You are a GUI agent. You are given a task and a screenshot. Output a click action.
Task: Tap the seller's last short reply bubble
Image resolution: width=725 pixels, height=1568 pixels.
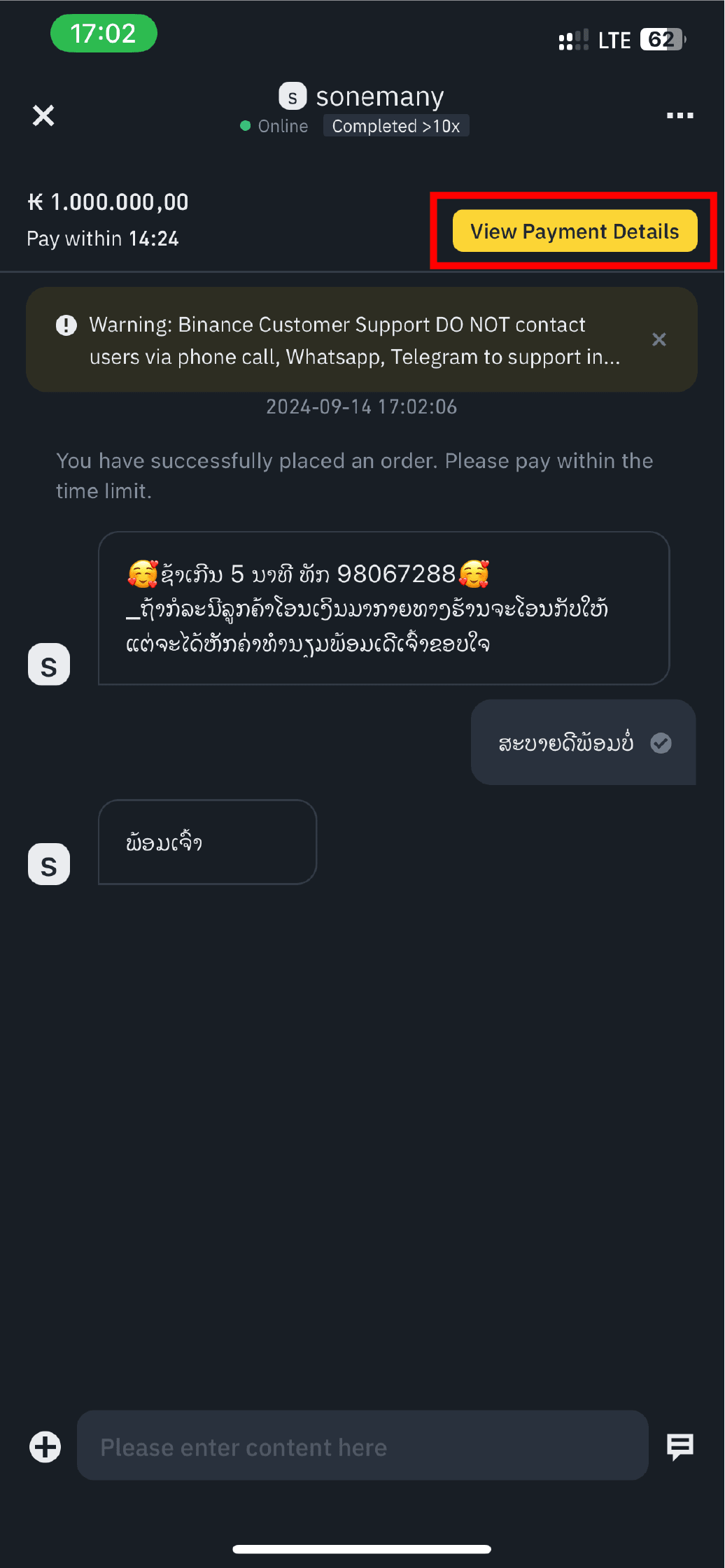click(207, 842)
